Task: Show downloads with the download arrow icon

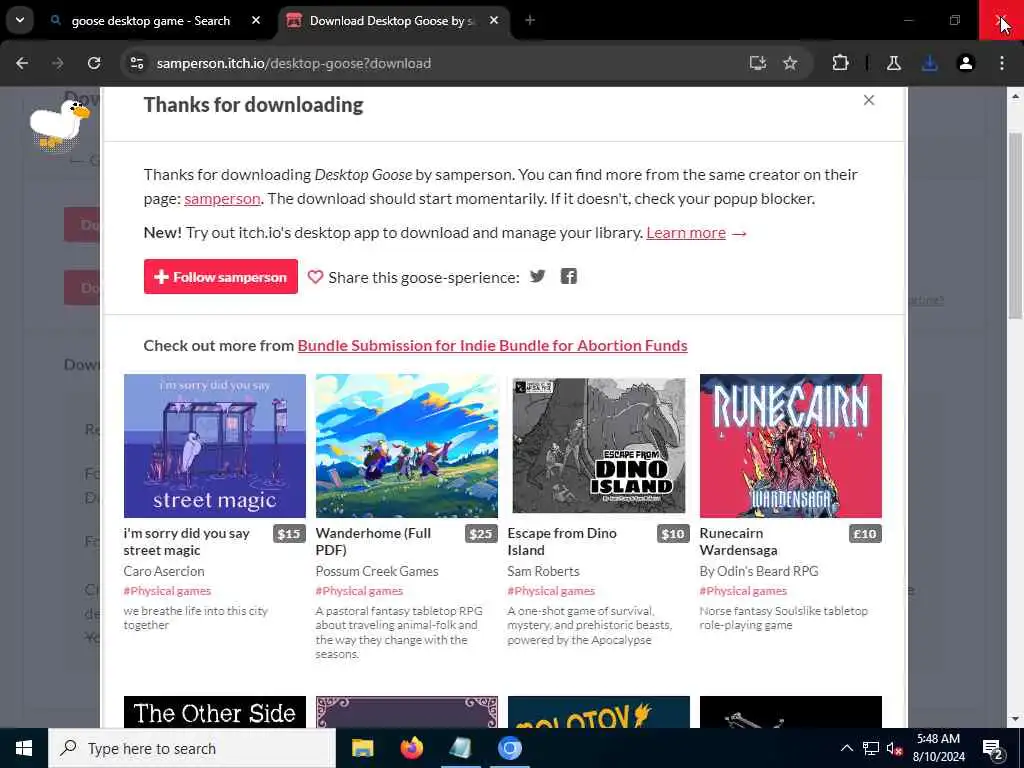Action: pyautogui.click(x=929, y=63)
